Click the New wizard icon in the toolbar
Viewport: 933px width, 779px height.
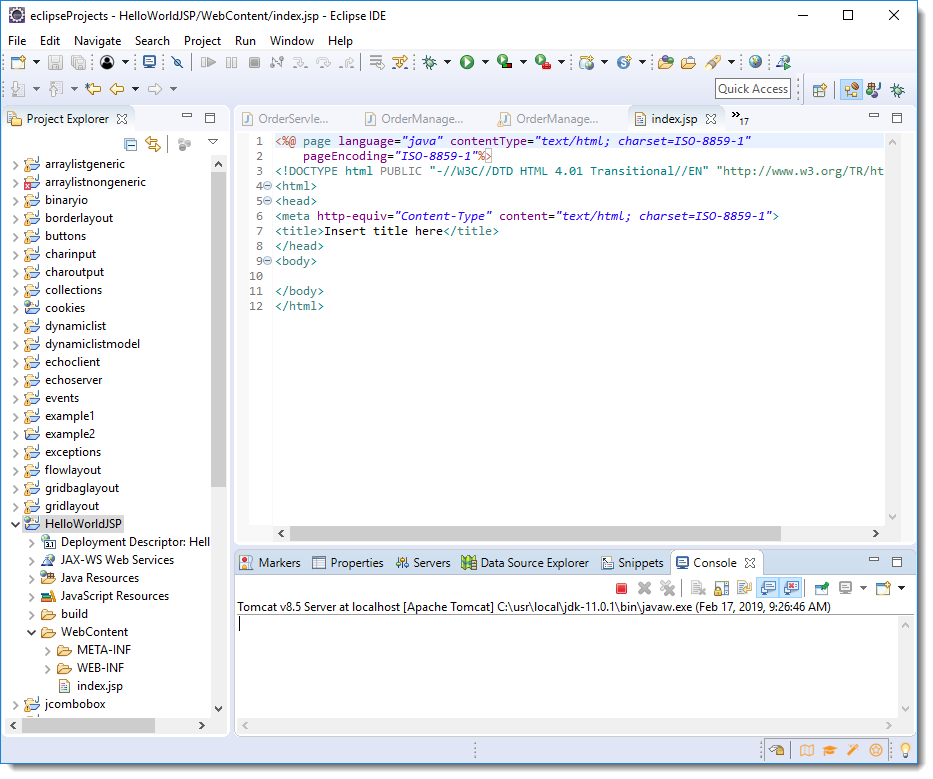18,62
